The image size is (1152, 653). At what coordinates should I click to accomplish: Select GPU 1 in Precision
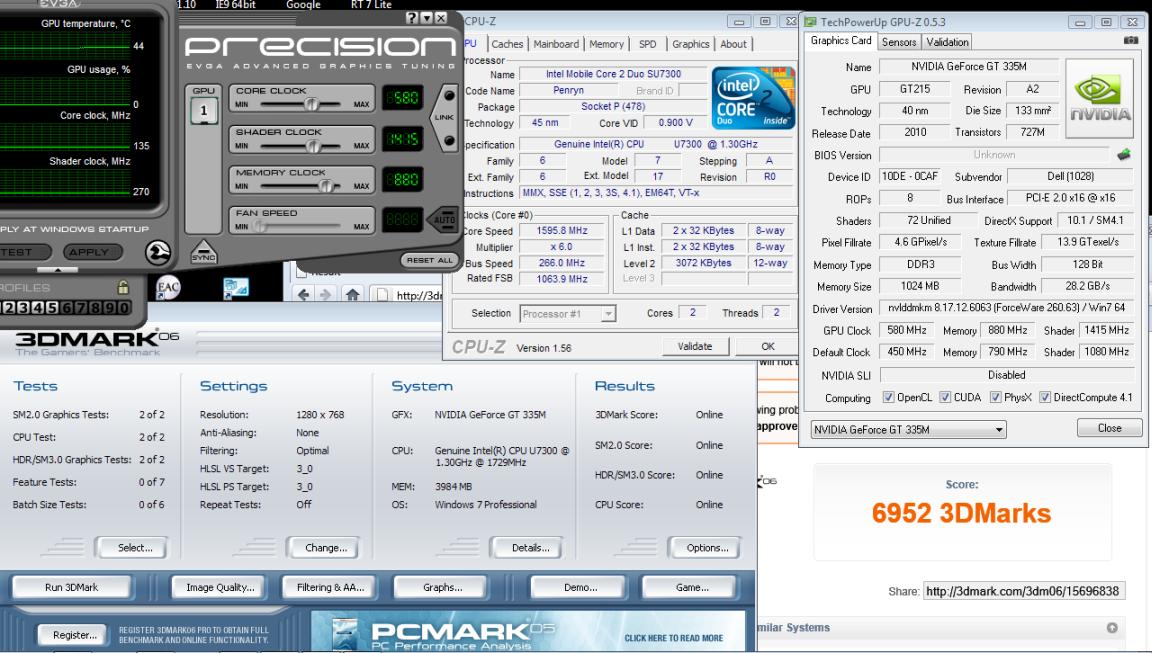(204, 111)
